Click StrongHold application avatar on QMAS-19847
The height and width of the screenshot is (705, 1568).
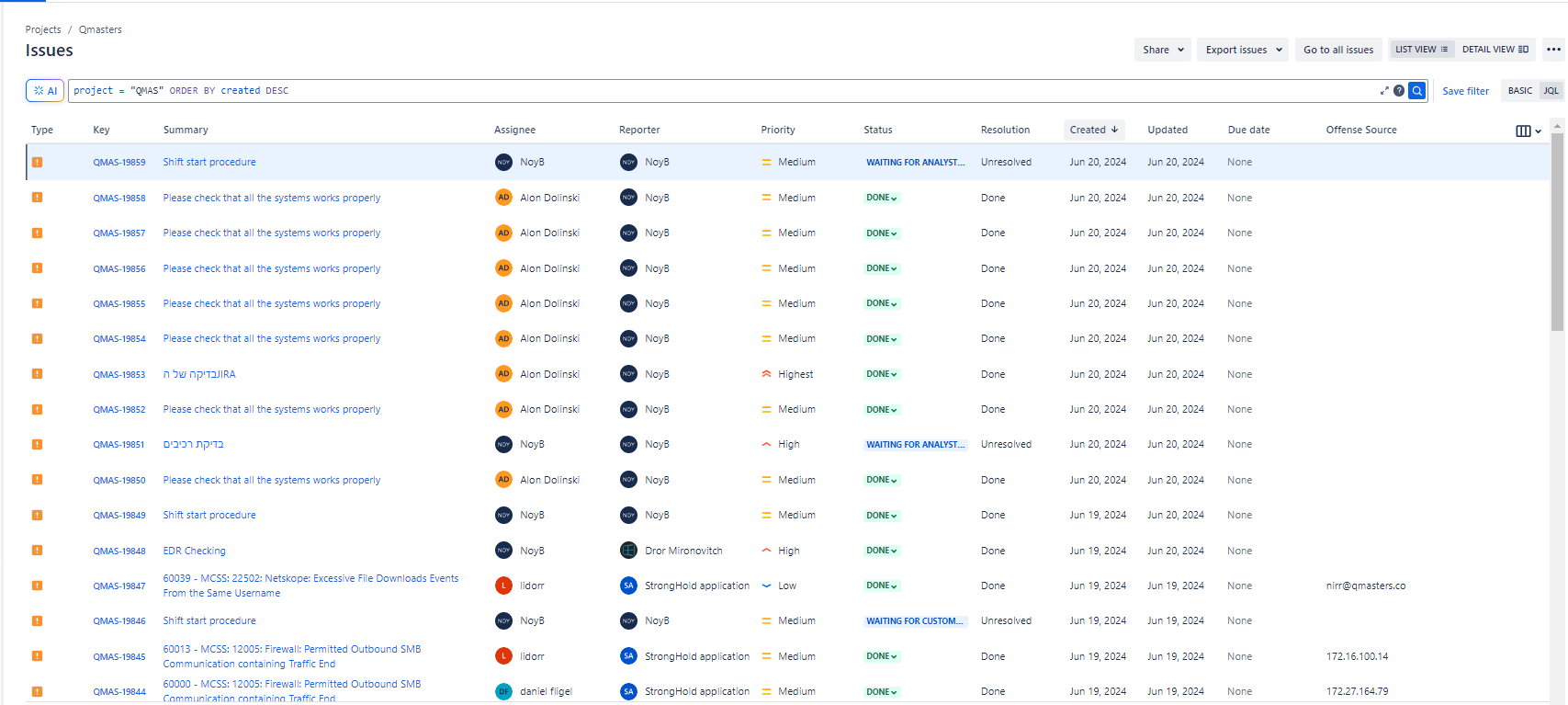[x=628, y=586]
